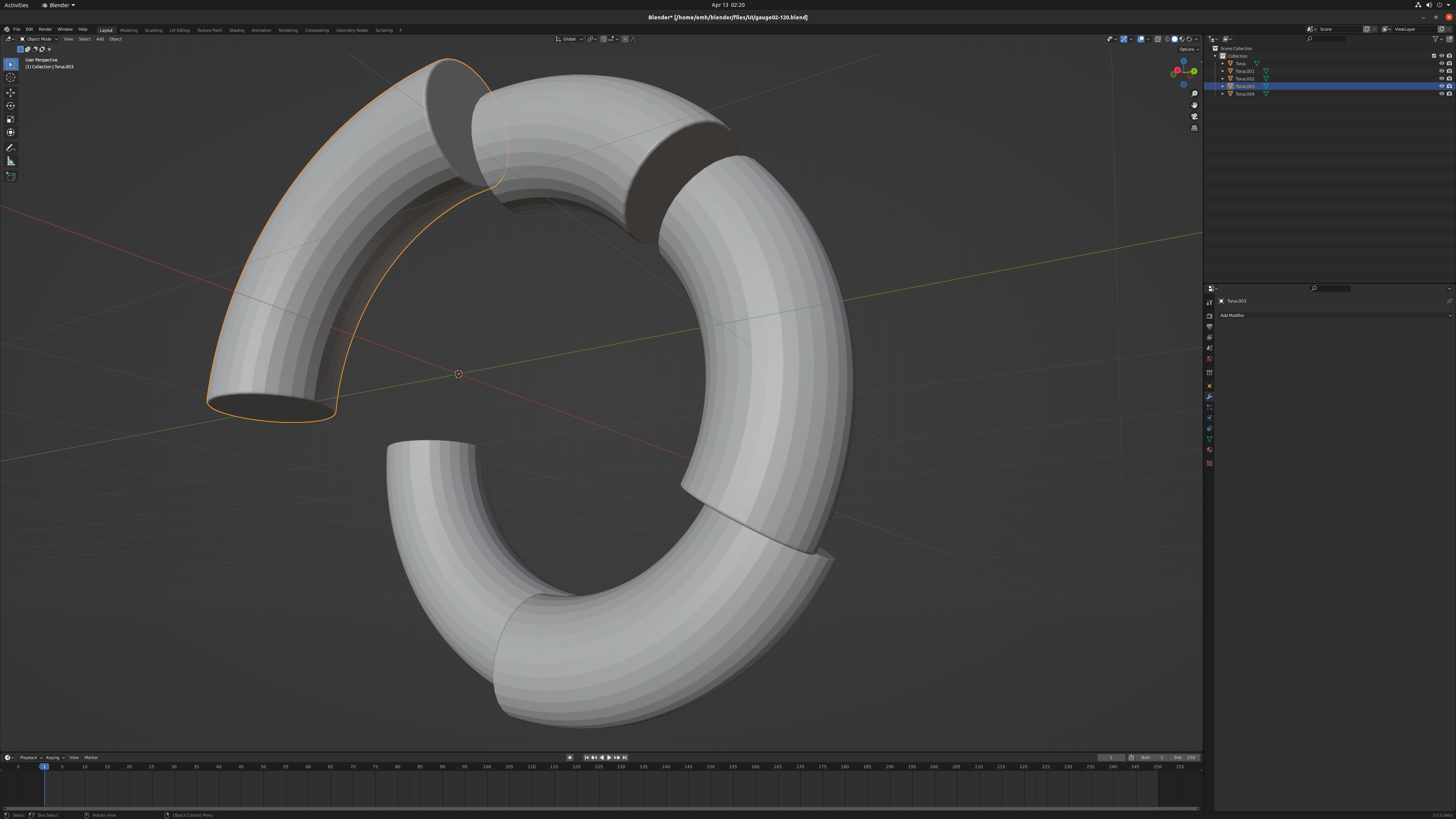Expand the Torus.004 outliner item
Screen dimensions: 1456x819
click(x=1222, y=94)
